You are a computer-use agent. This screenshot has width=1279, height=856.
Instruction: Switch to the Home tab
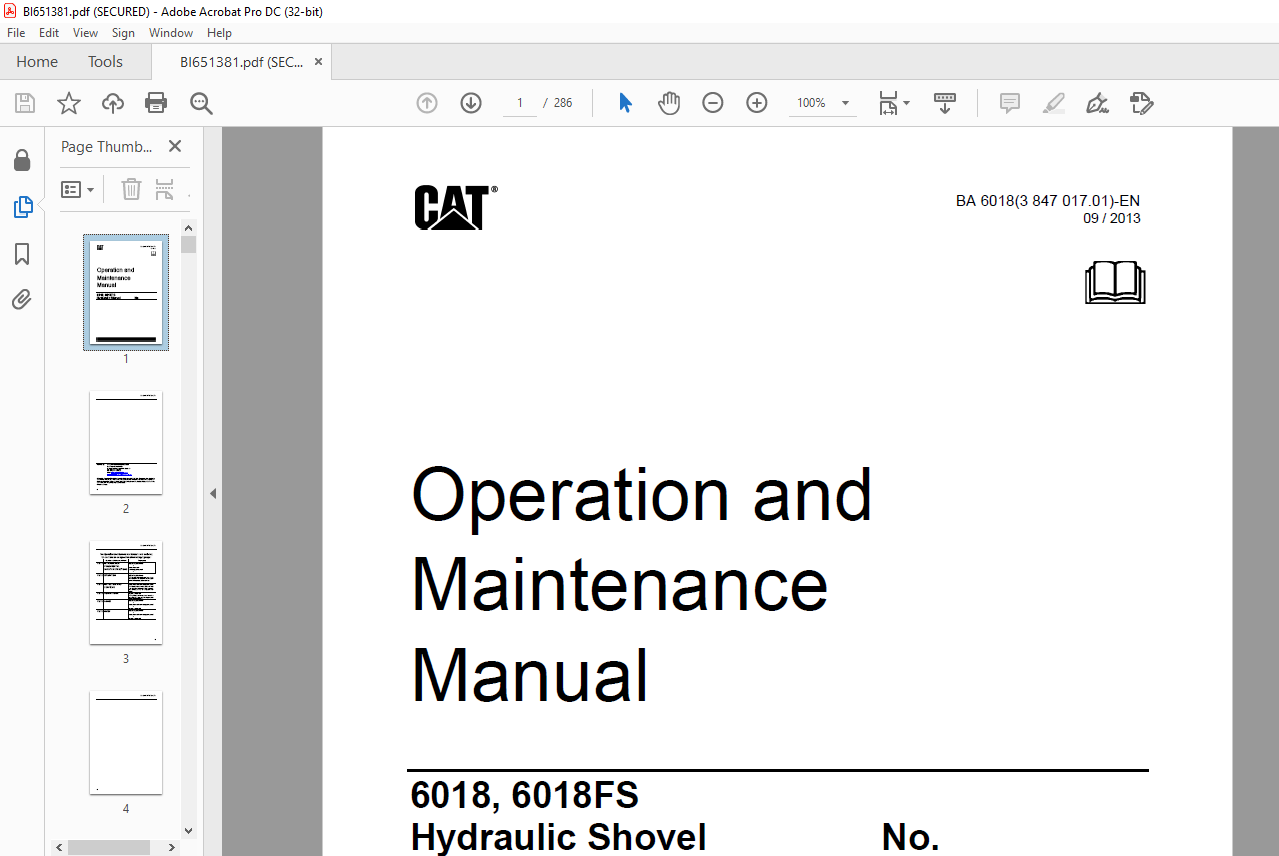[x=37, y=62]
